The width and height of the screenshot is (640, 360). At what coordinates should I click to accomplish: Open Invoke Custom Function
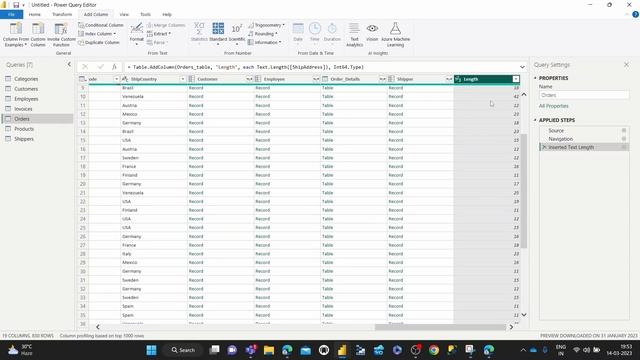(61, 34)
